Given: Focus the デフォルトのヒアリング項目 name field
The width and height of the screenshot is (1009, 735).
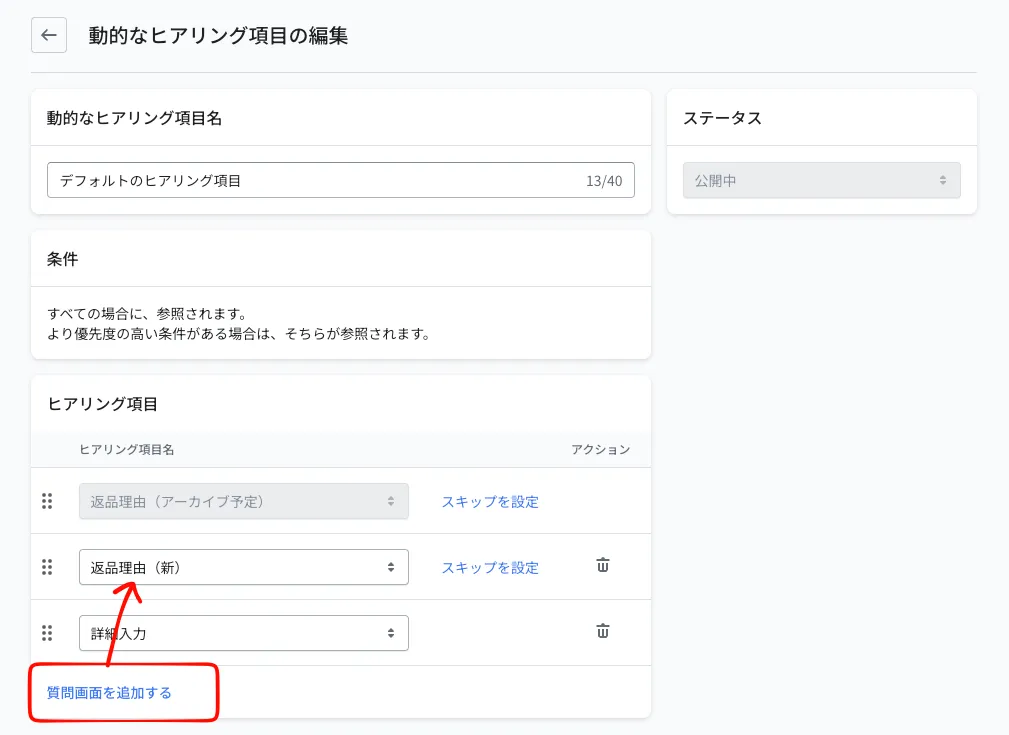Looking at the screenshot, I should pos(340,180).
